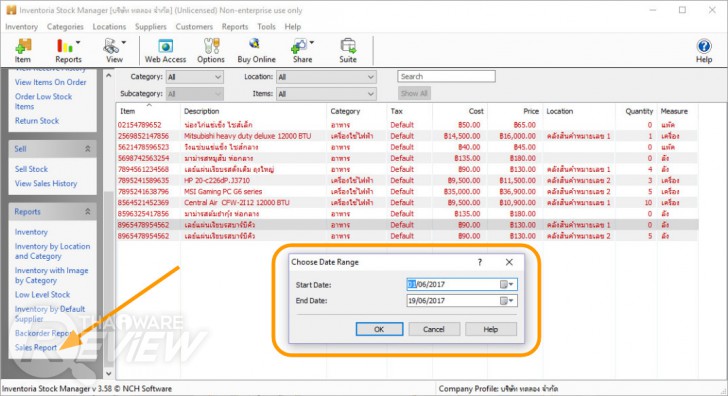Viewport: 728px width, 396px height.
Task: Click the Show All button
Action: (414, 94)
